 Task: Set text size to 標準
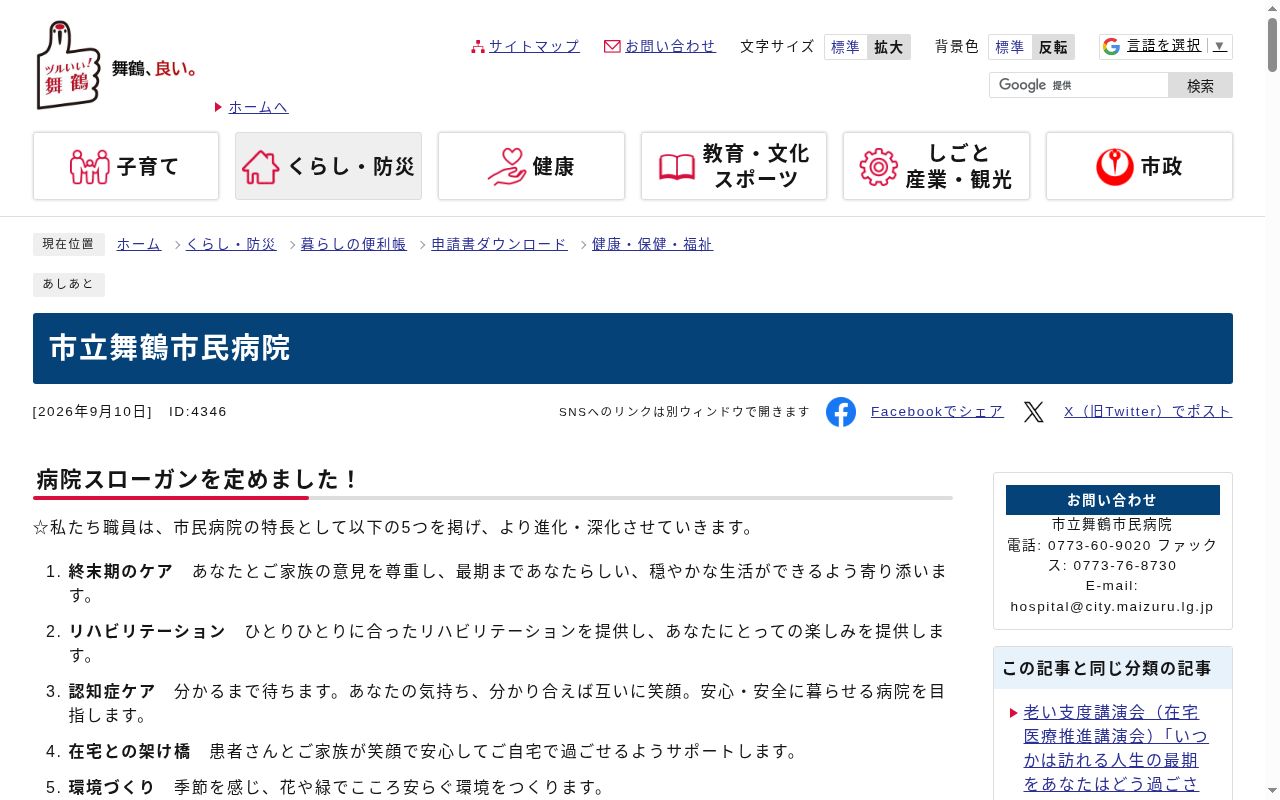pos(846,47)
